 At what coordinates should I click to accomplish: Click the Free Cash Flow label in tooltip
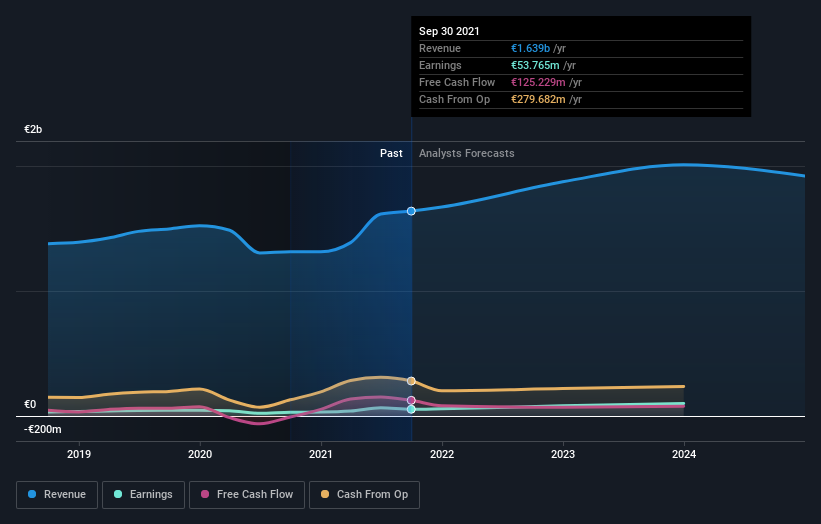click(x=457, y=82)
